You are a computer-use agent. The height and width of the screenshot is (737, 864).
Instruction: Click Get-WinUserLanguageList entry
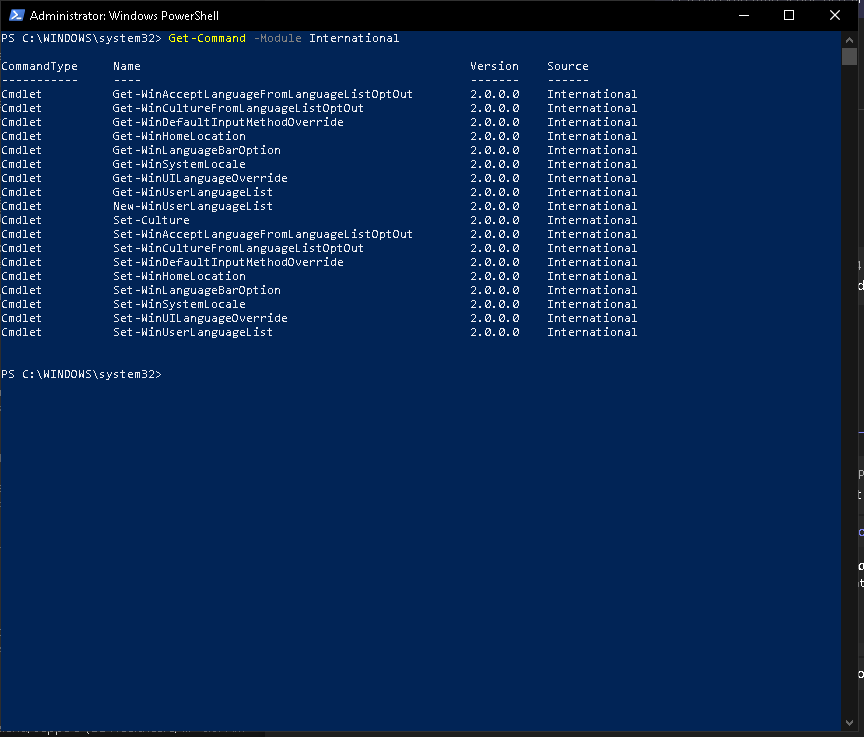193,192
